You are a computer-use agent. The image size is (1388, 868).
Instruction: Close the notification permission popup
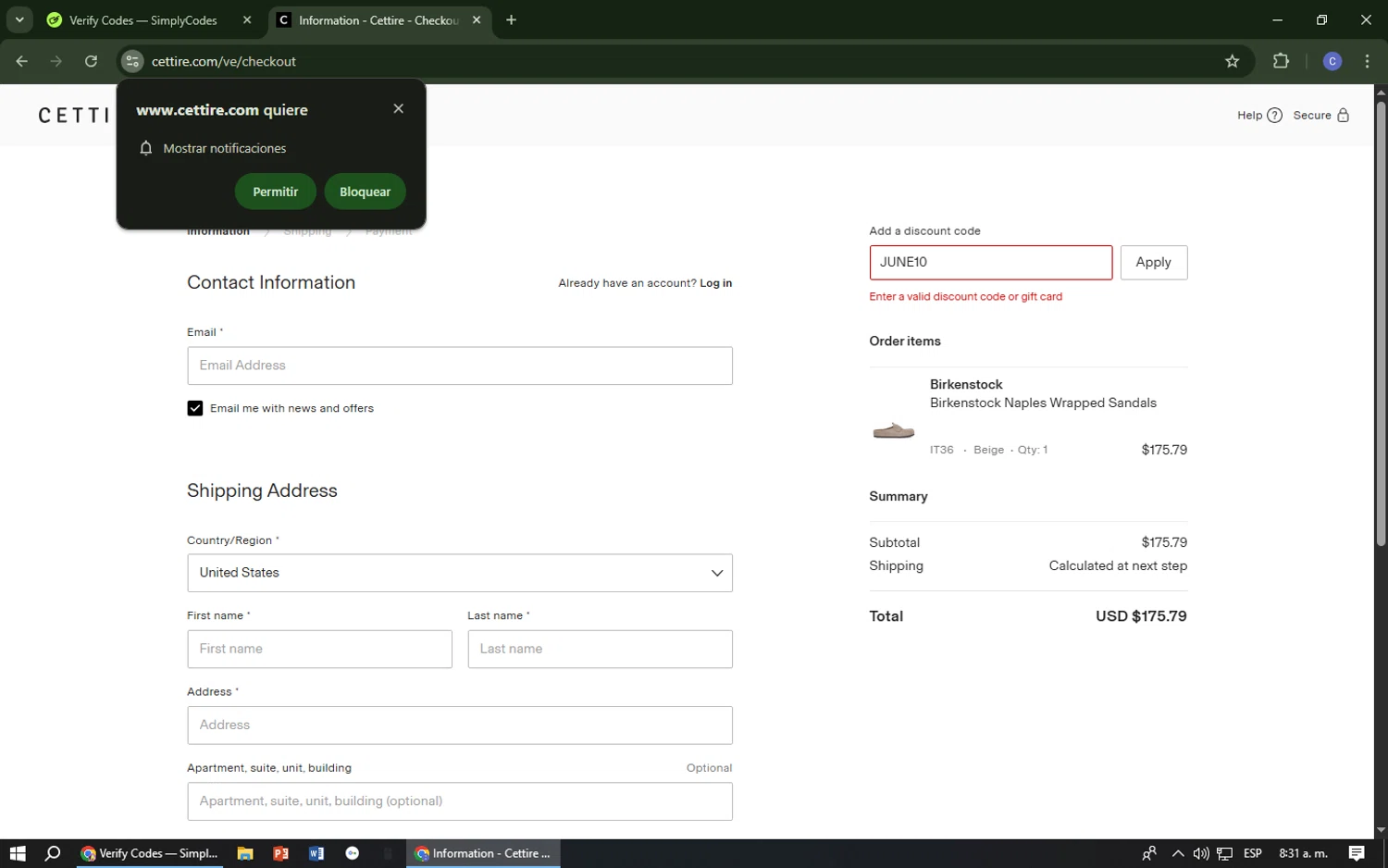click(398, 108)
